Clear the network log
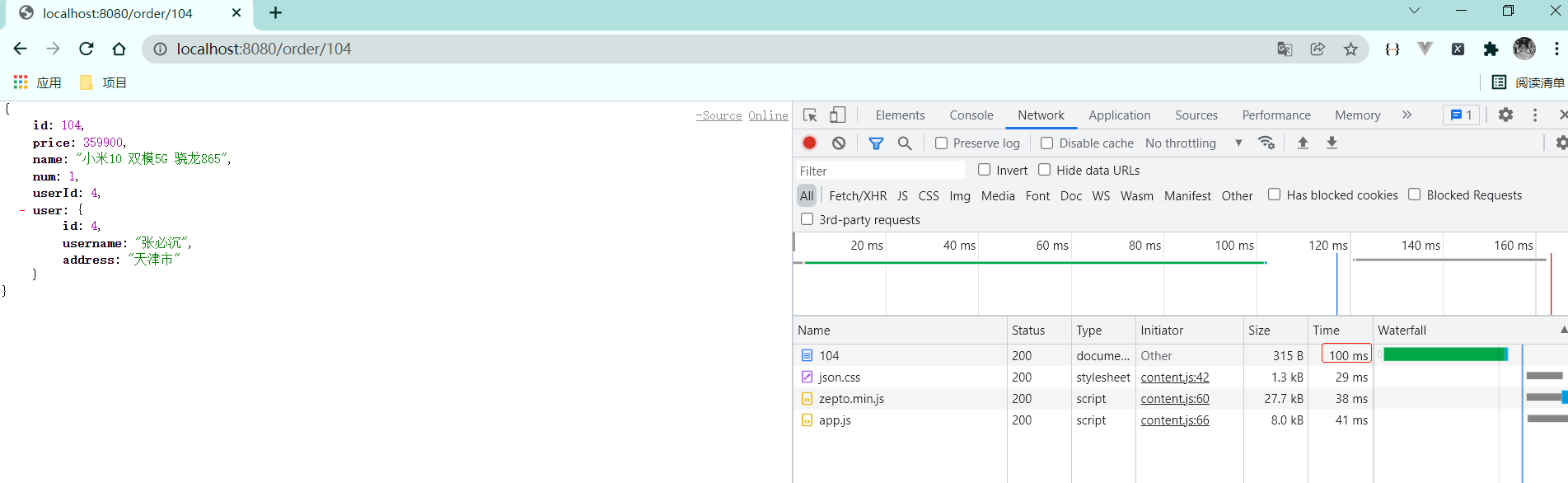The image size is (1568, 483). 839,143
